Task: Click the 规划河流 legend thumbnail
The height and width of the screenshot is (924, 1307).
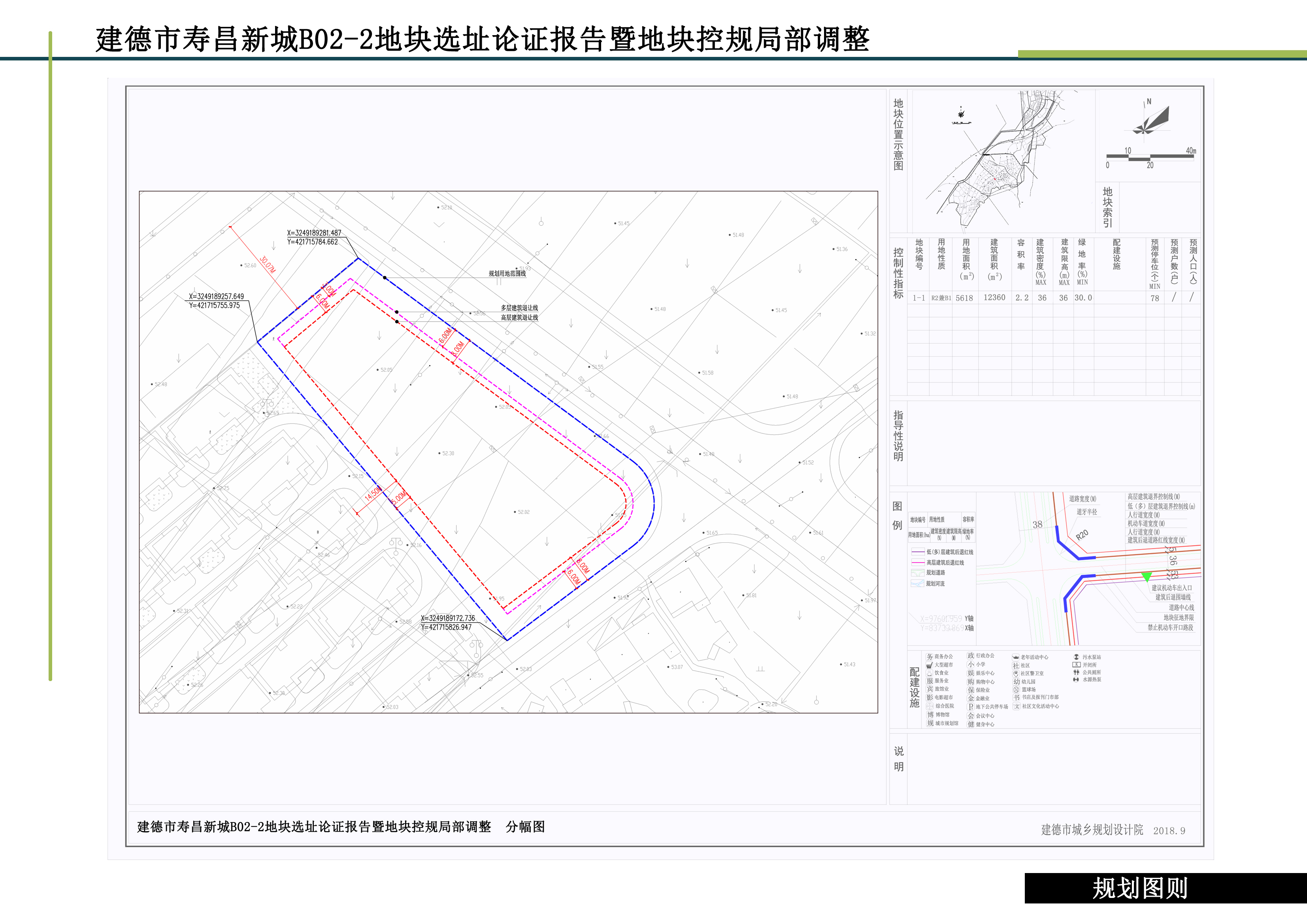Action: tap(917, 584)
